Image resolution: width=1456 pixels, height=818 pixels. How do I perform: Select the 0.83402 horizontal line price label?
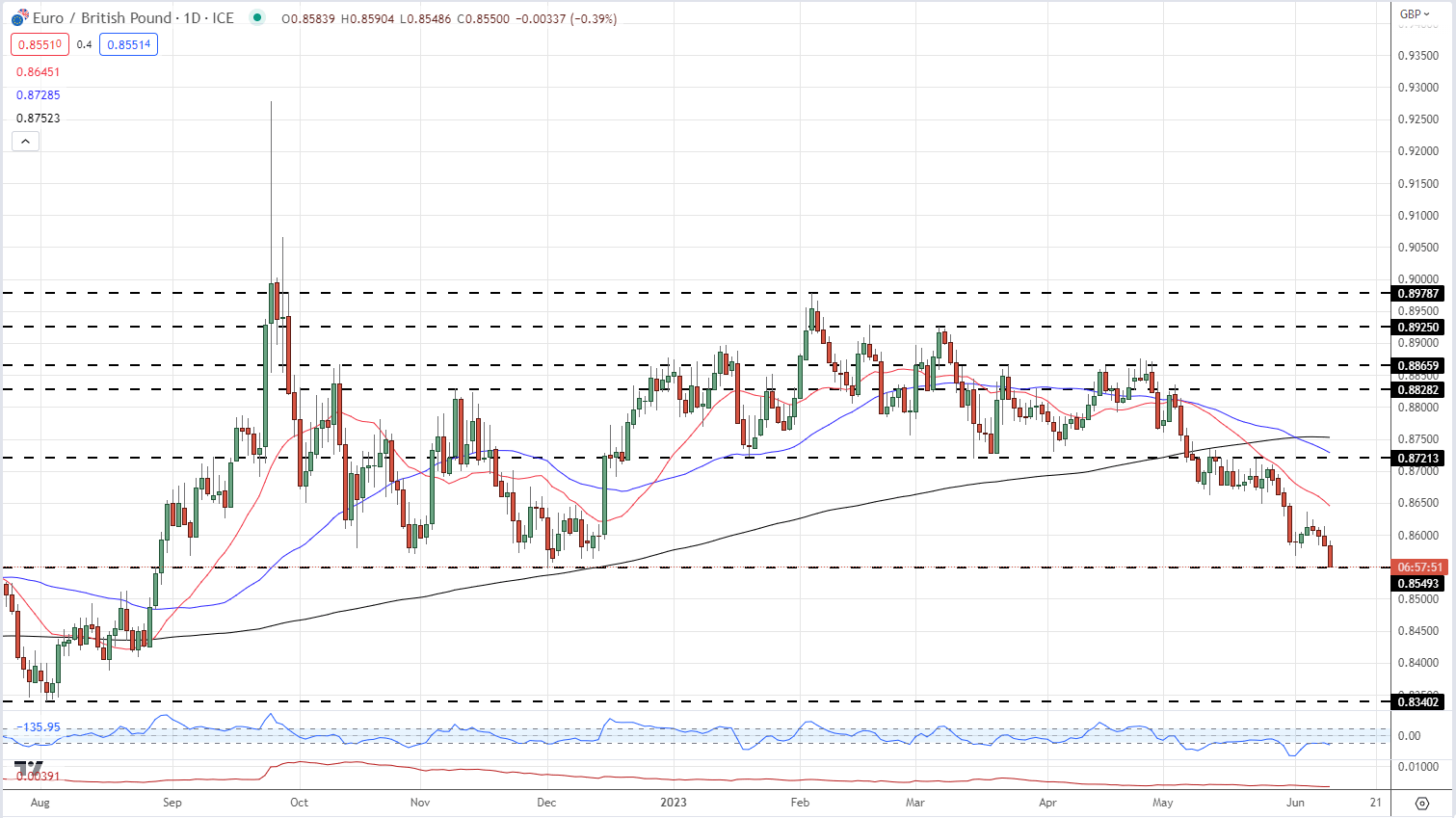pyautogui.click(x=1419, y=702)
